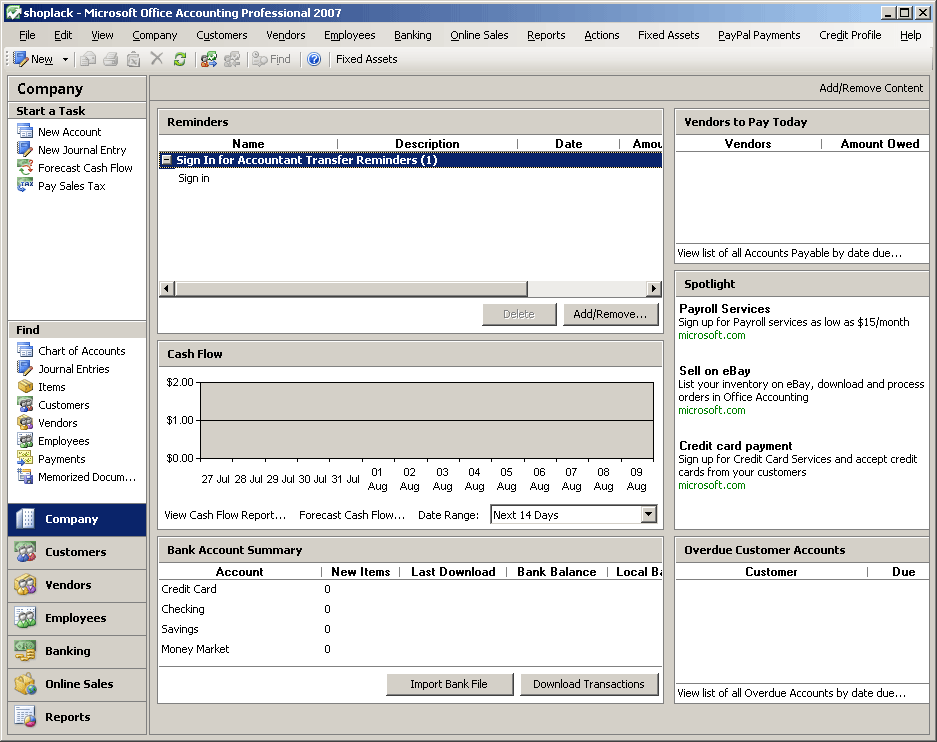Collapse the Sign In for Accountant Transfer group

point(167,160)
